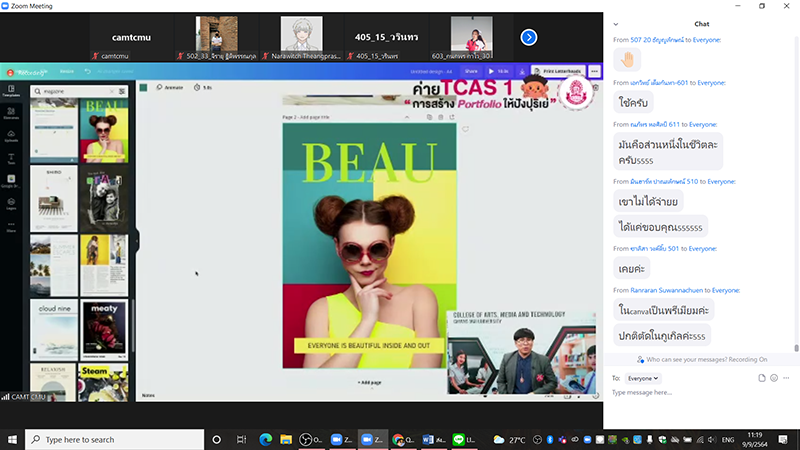Open the chat recipient Everyone dropdown
This screenshot has height=450, width=800.
click(x=642, y=378)
